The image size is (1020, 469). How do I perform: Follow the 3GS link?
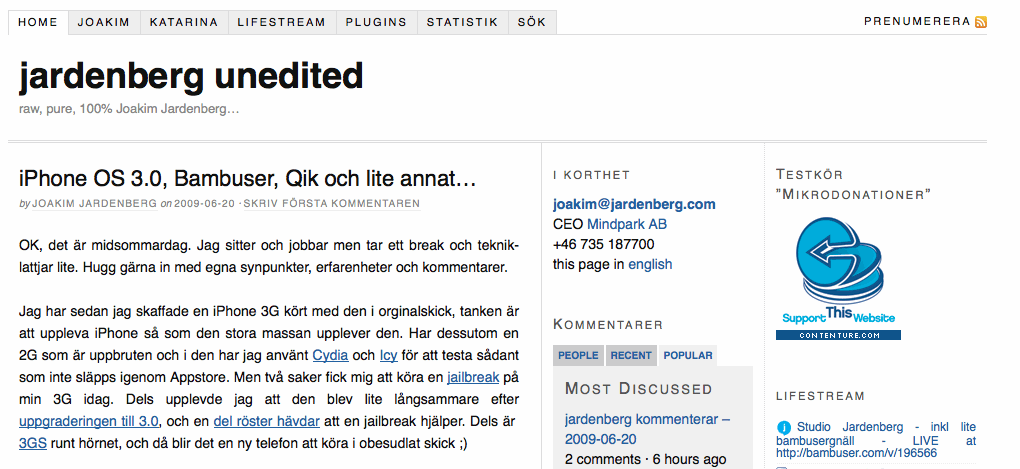click(33, 444)
